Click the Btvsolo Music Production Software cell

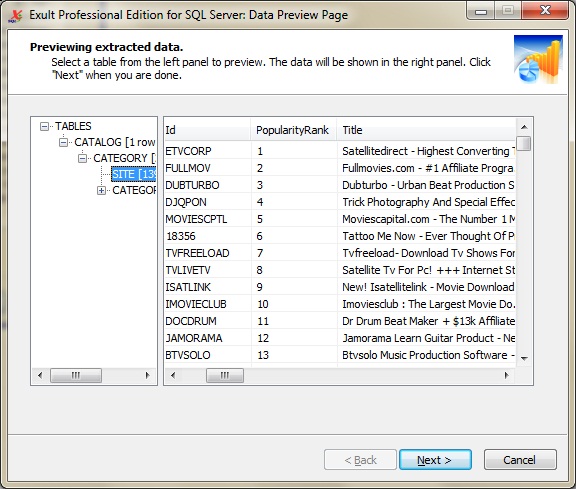pos(426,355)
